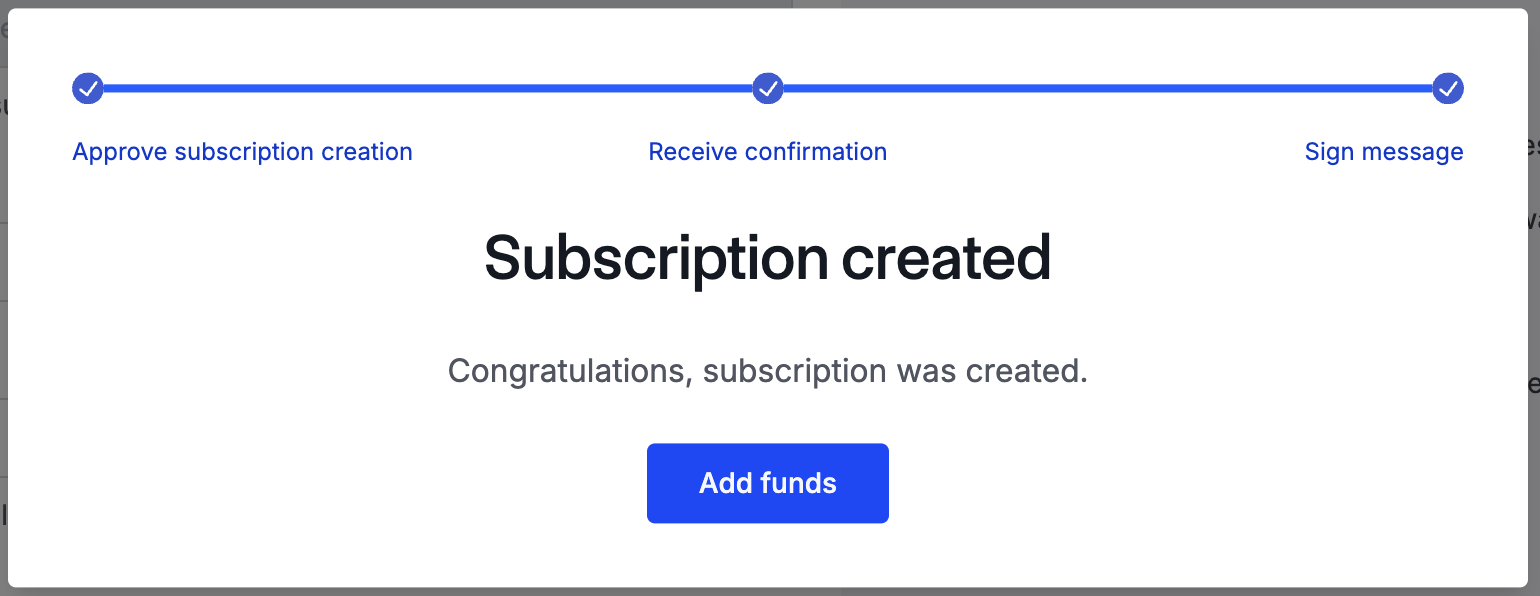Click progress line between Approve and Receive steps
This screenshot has height=596, width=1540.
coord(428,88)
